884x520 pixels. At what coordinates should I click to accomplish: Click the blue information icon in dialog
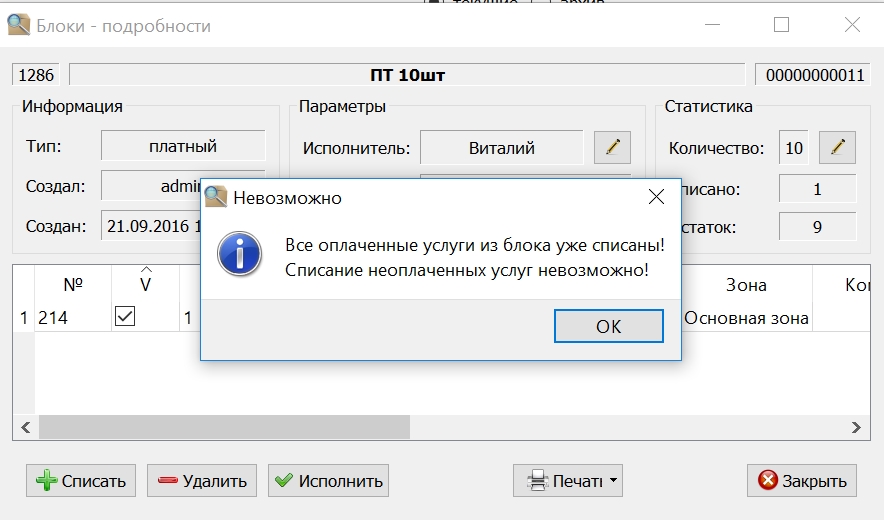[239, 254]
